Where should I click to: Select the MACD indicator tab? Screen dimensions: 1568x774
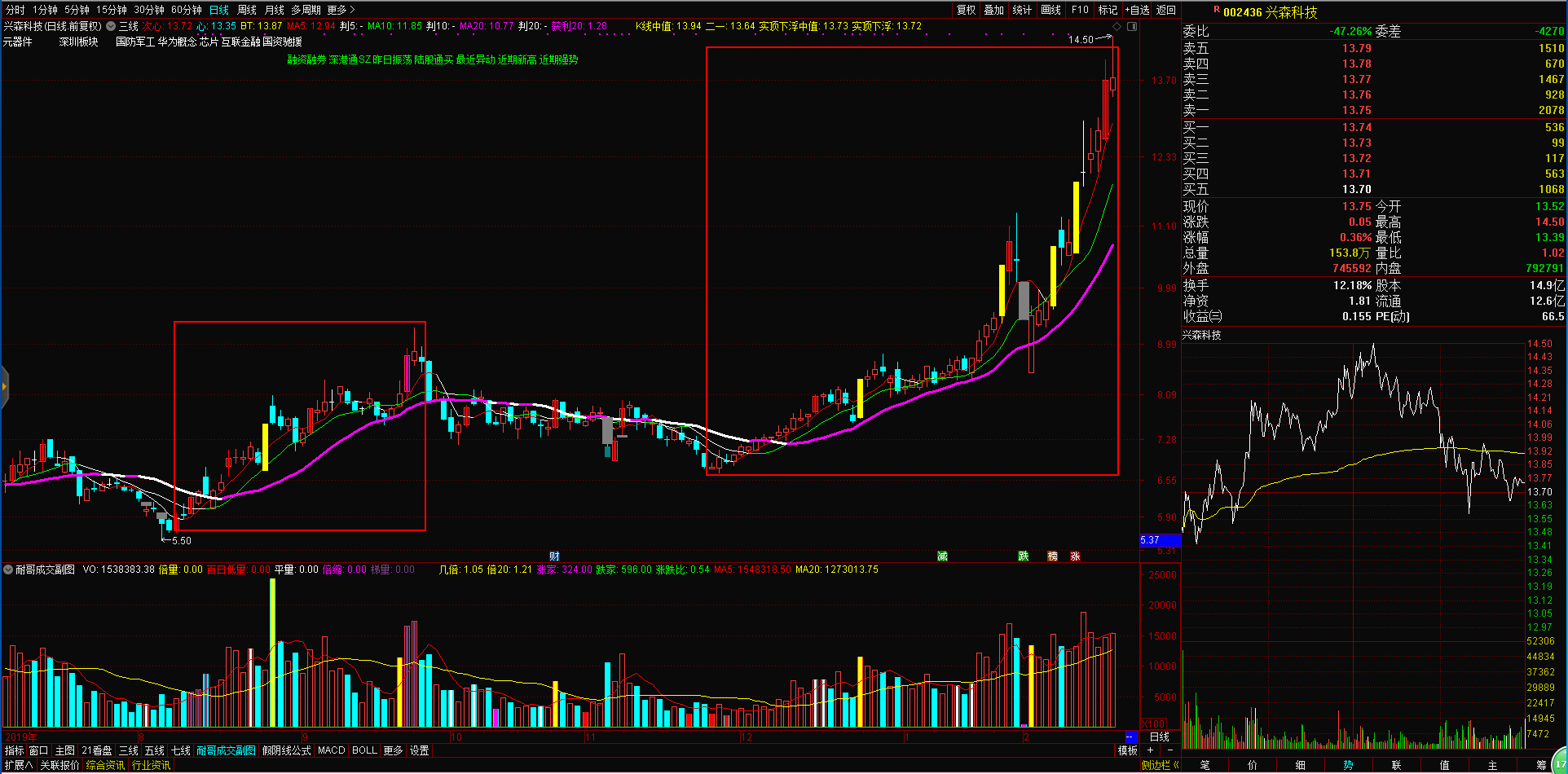tap(332, 750)
